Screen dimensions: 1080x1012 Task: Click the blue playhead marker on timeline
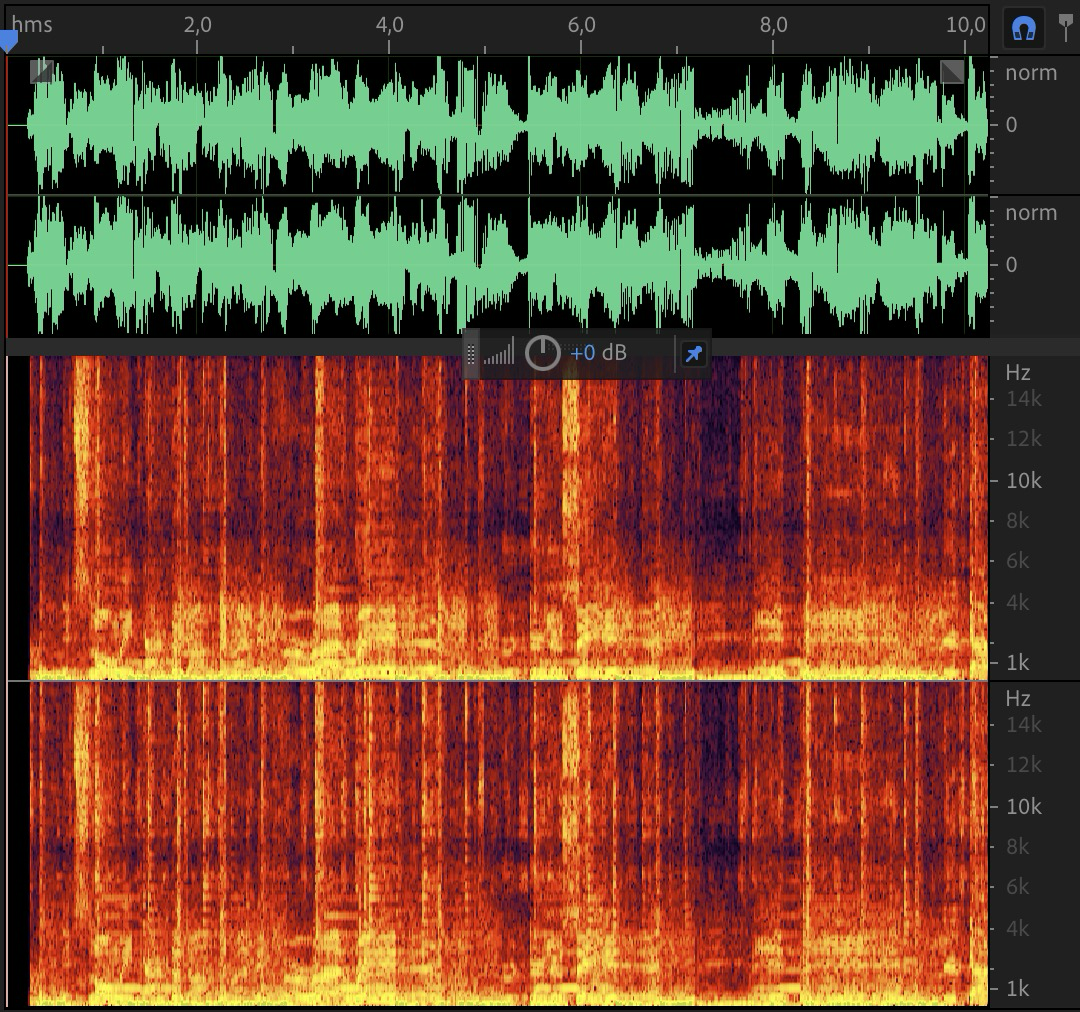pyautogui.click(x=8, y=41)
